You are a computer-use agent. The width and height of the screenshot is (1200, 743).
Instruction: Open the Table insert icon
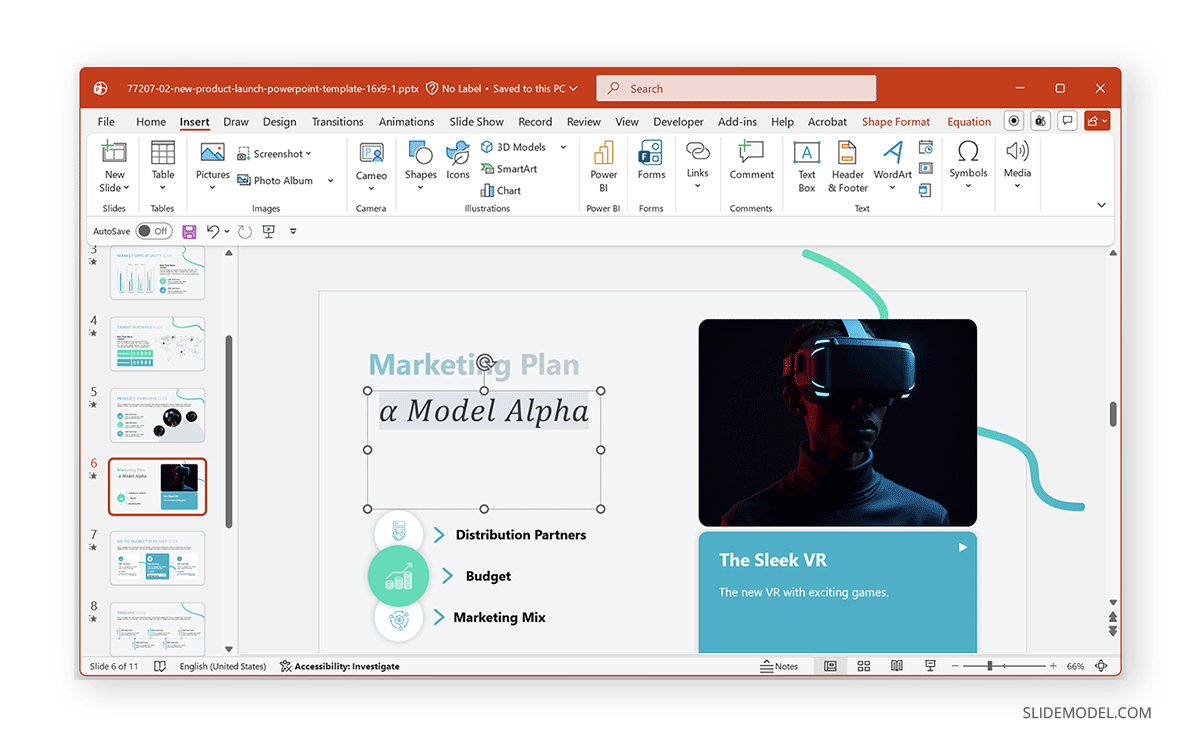[163, 153]
